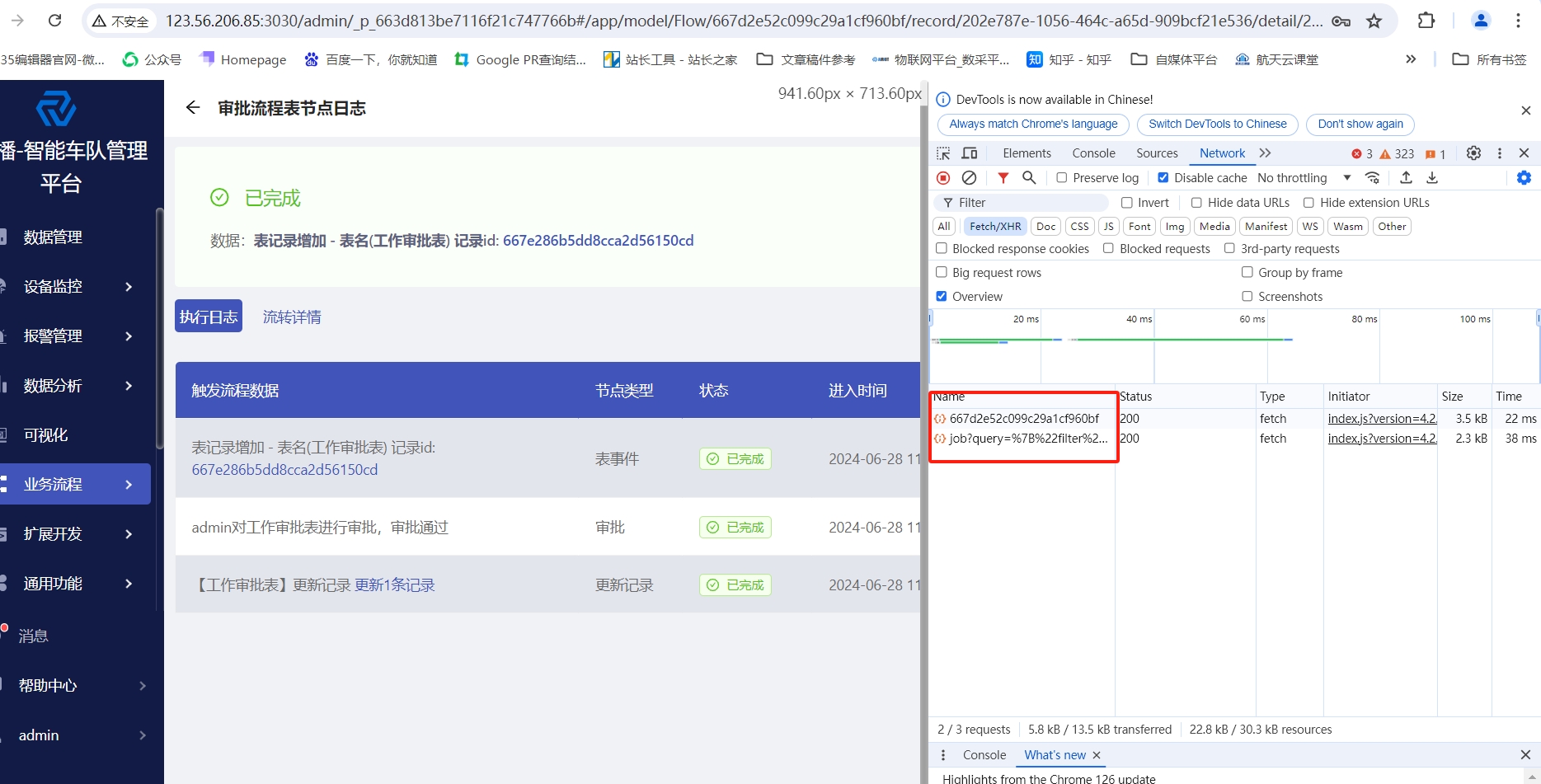Click Always match Chrome's language button

tap(1033, 124)
